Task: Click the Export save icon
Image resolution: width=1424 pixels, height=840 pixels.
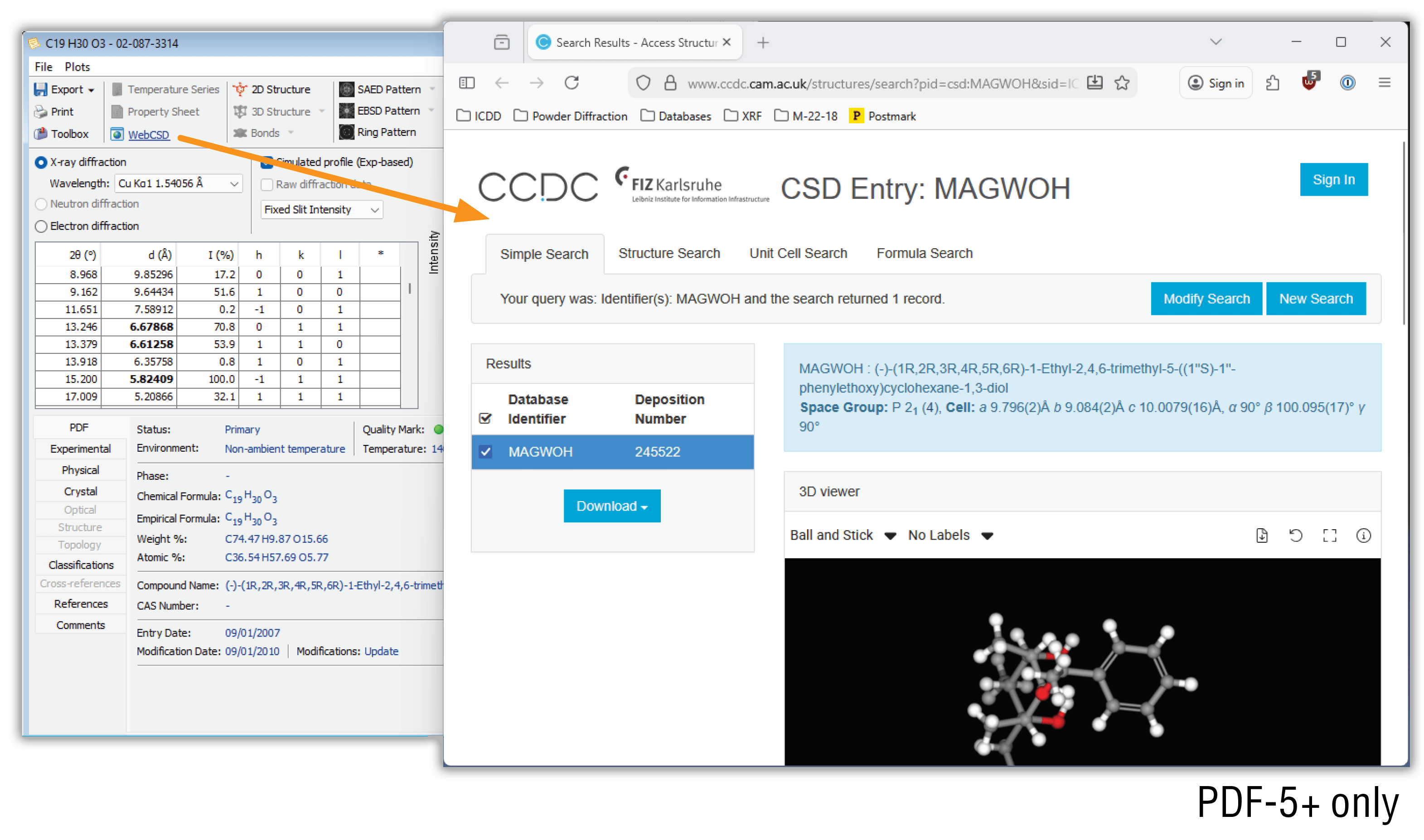Action: (40, 89)
